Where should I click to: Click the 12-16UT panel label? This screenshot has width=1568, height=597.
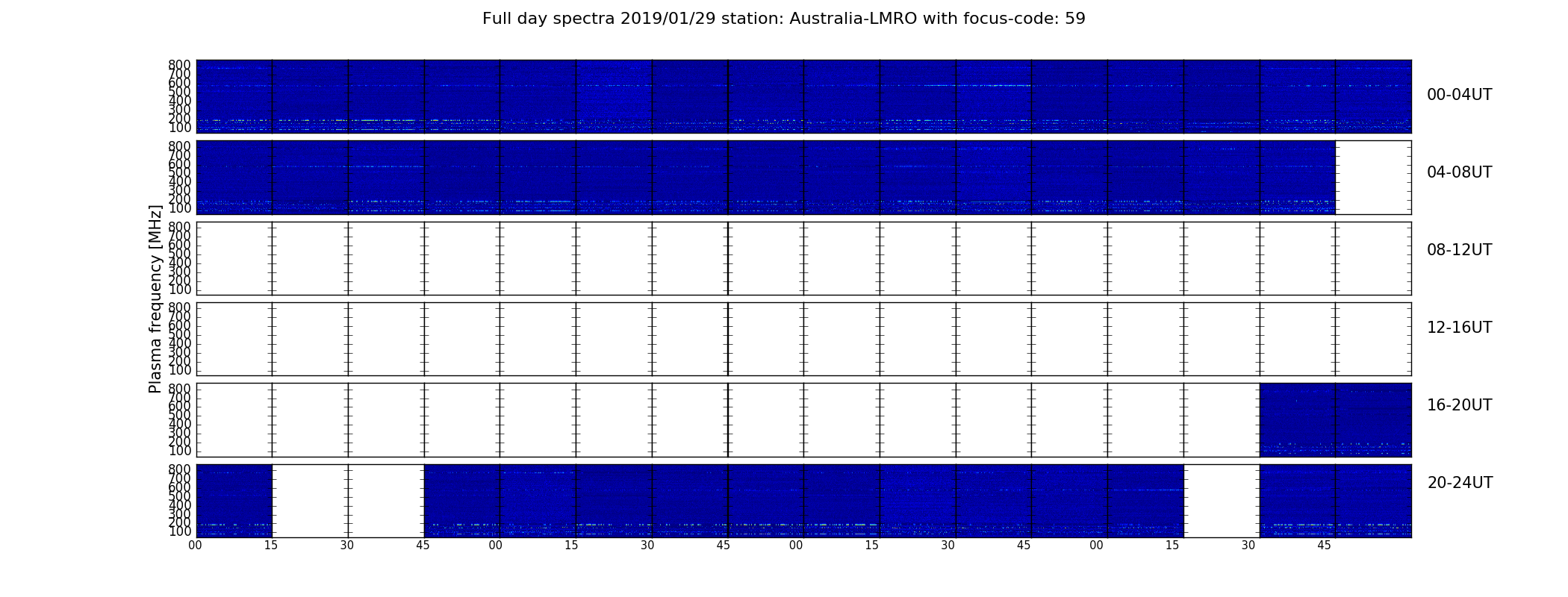point(1459,328)
